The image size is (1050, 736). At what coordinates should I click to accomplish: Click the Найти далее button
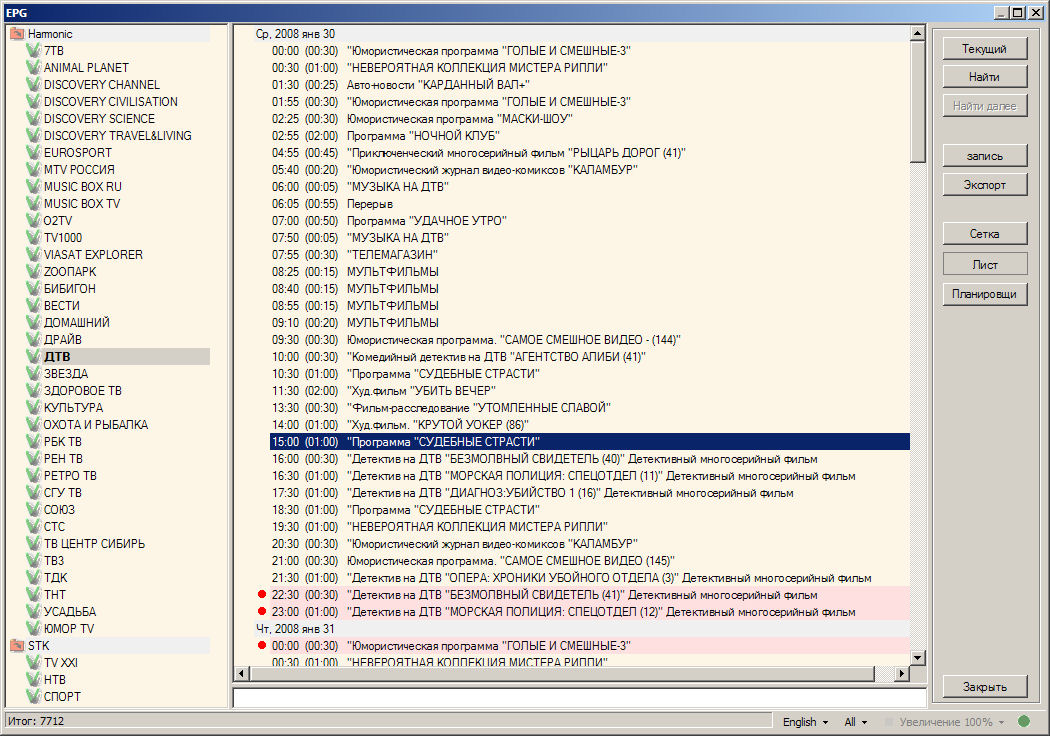click(x=984, y=106)
